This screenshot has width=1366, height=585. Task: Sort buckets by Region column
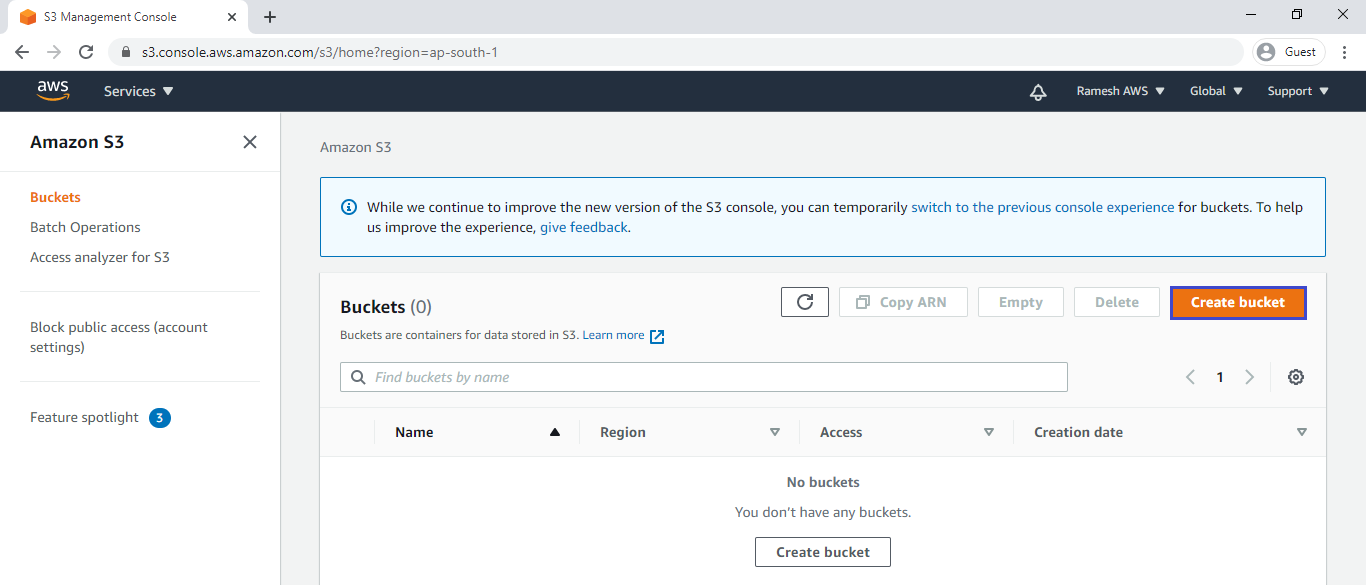point(689,432)
